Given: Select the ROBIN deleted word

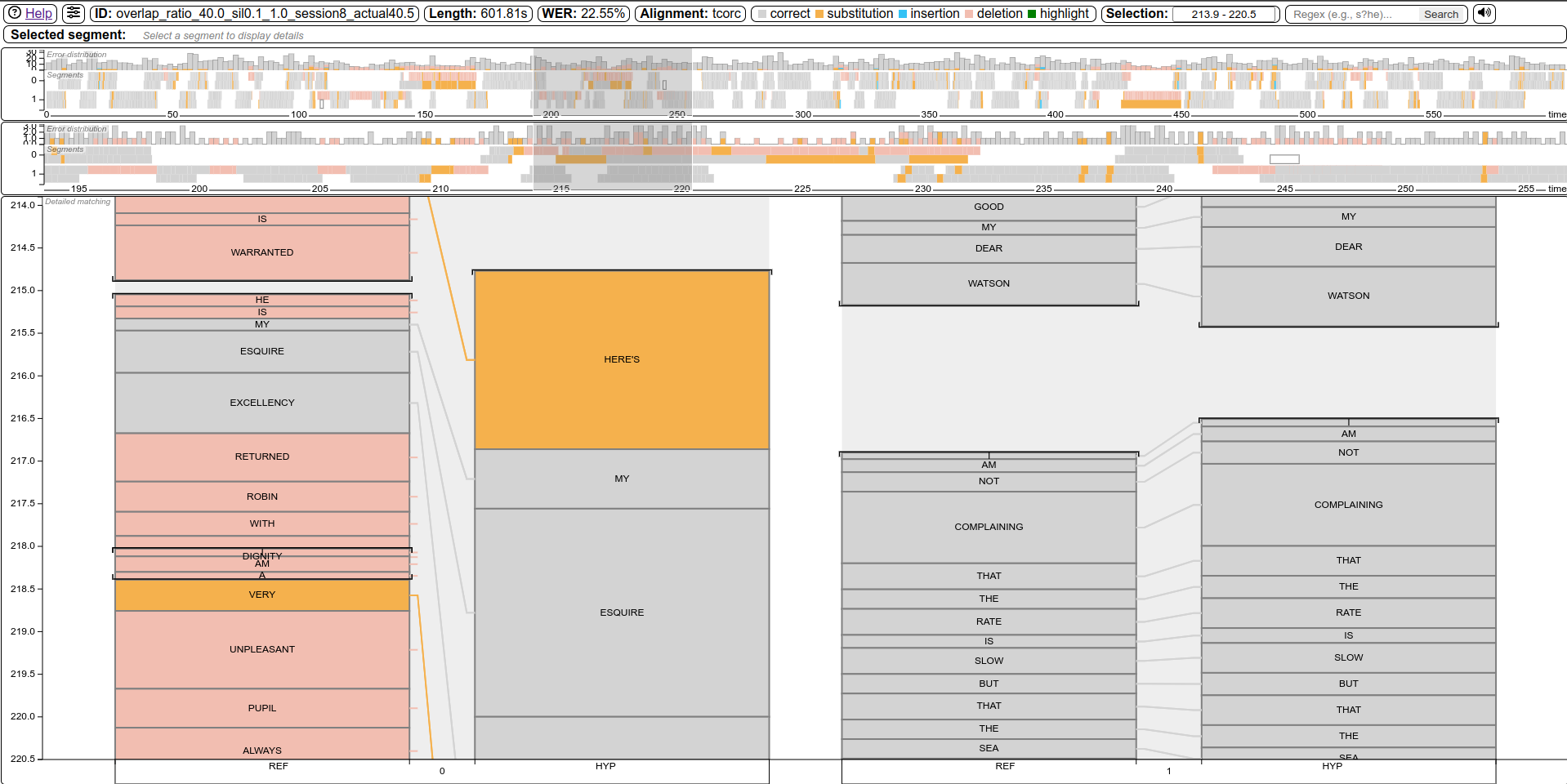Looking at the screenshot, I should [x=262, y=497].
